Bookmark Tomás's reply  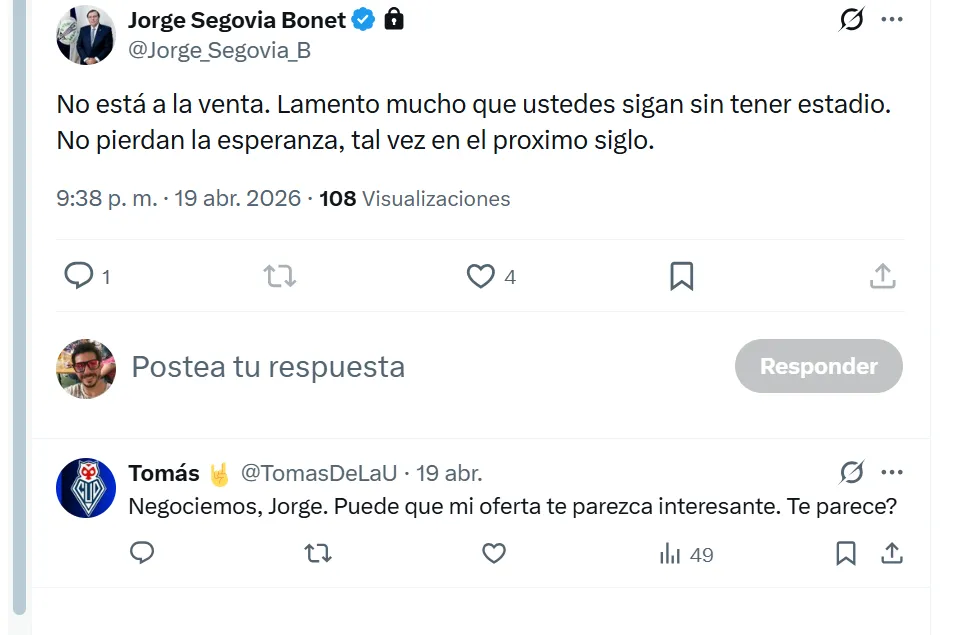pos(847,553)
